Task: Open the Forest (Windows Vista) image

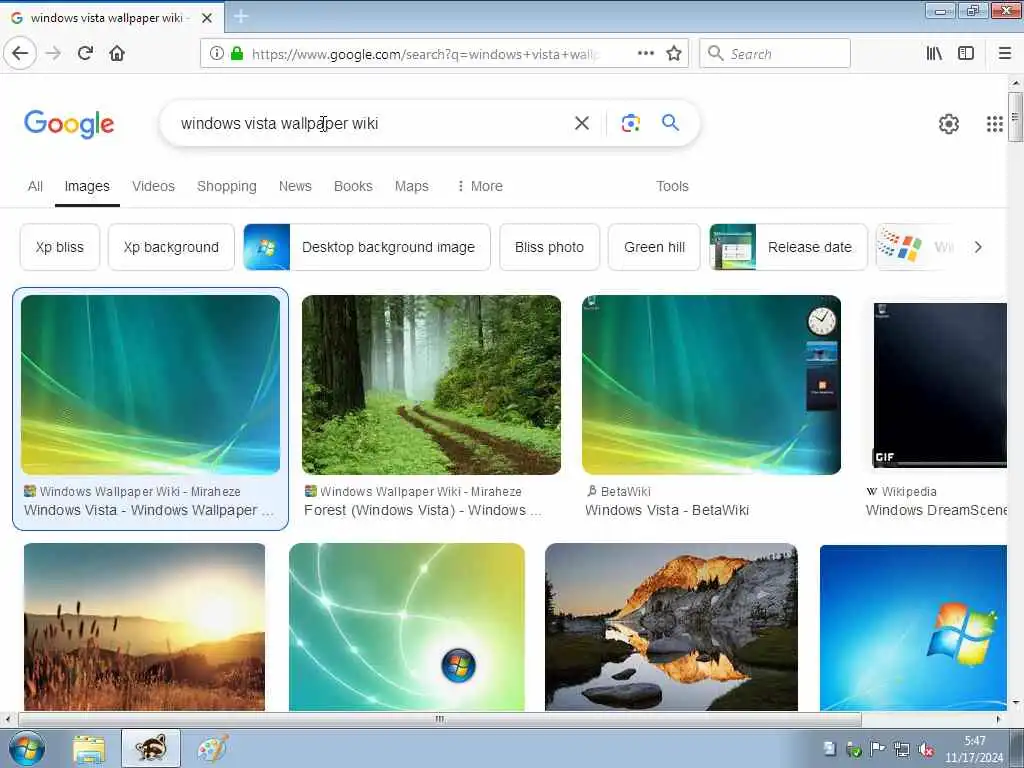Action: pyautogui.click(x=431, y=385)
